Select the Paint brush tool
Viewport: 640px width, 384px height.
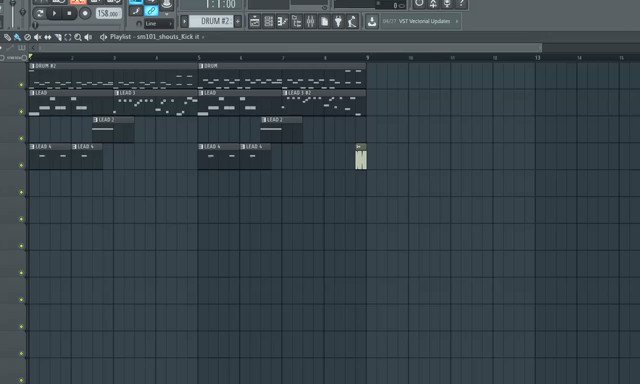[17, 37]
